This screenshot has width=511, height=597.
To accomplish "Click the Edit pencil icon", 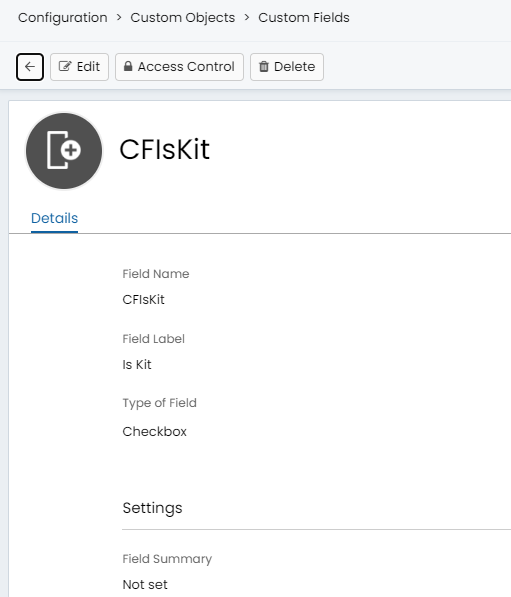I will coord(65,67).
